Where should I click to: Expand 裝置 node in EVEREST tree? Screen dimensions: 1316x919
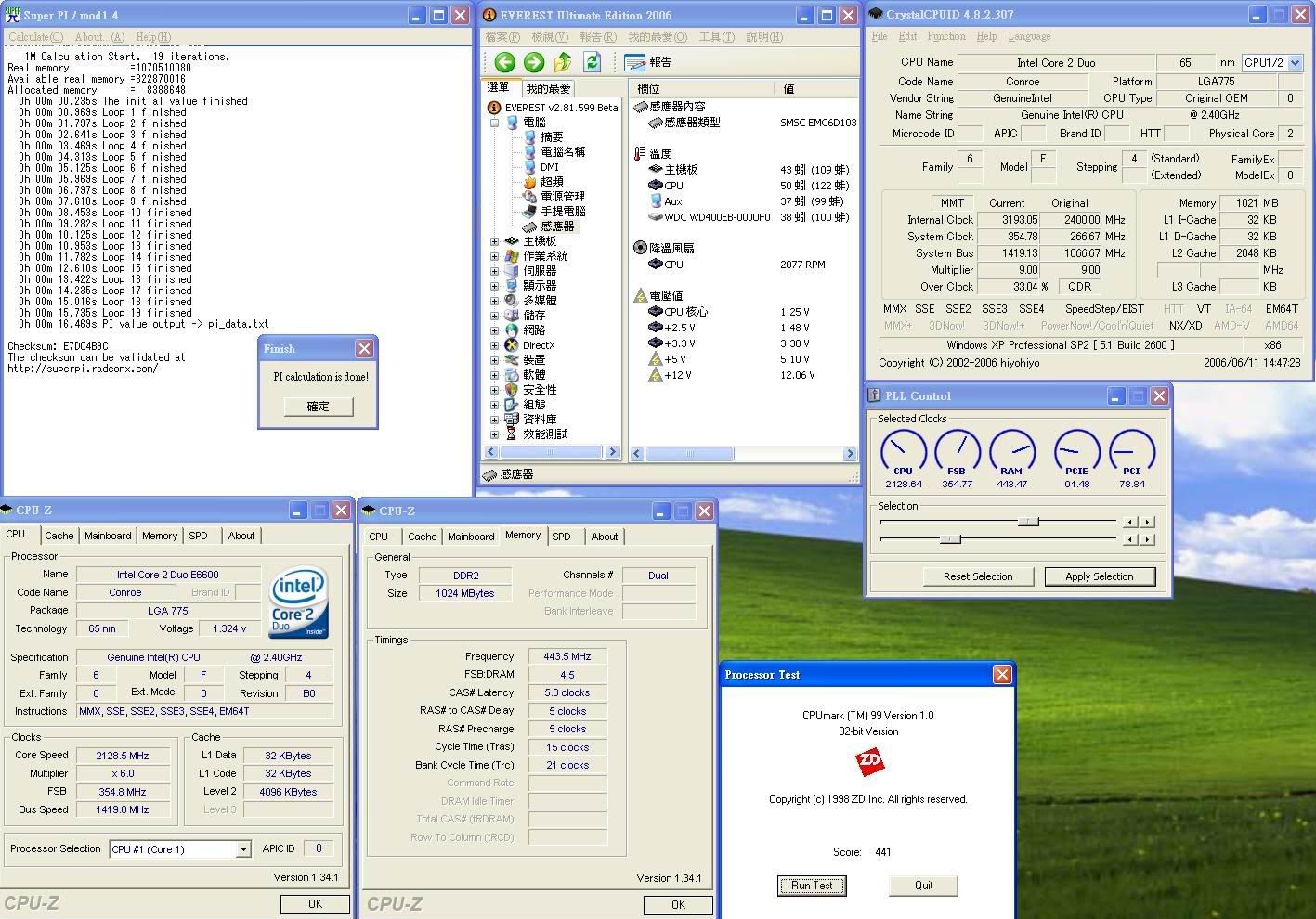pyautogui.click(x=494, y=360)
